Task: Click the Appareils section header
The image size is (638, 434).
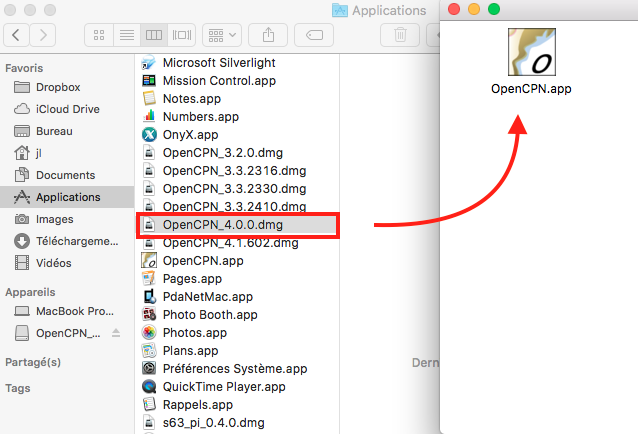Action: click(x=30, y=292)
